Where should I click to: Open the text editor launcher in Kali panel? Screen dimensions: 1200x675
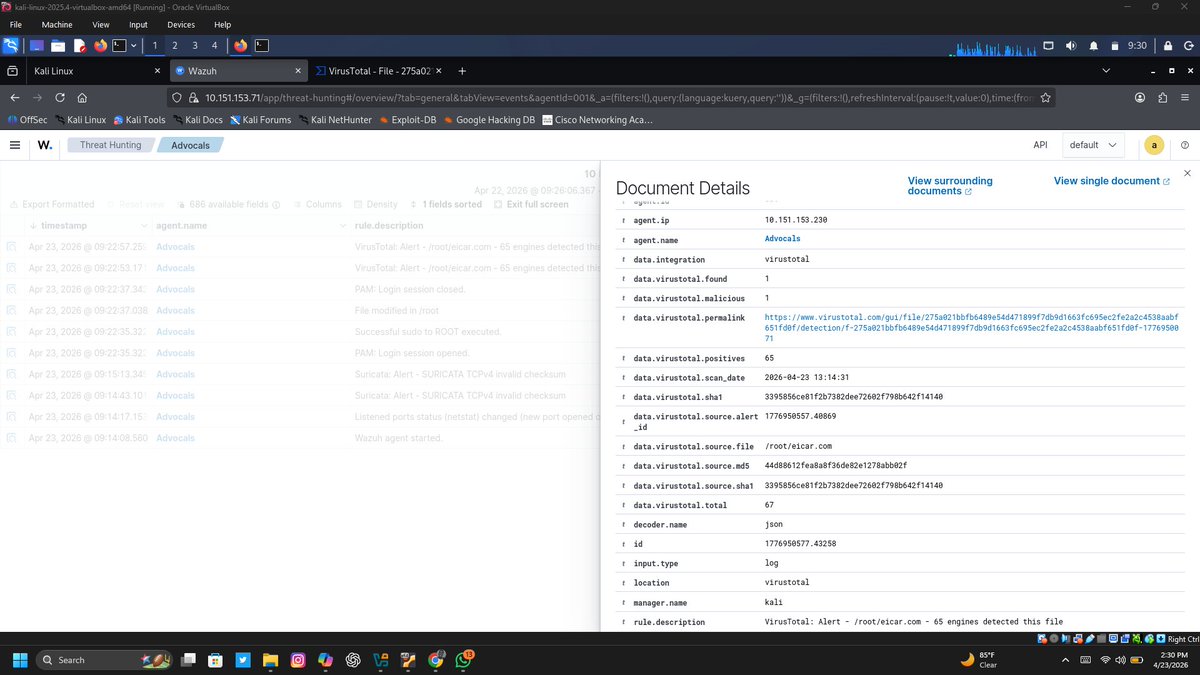[79, 45]
